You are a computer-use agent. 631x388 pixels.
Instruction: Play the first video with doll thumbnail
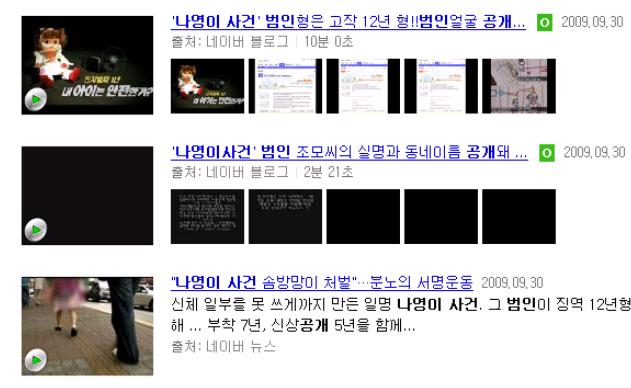tap(36, 99)
